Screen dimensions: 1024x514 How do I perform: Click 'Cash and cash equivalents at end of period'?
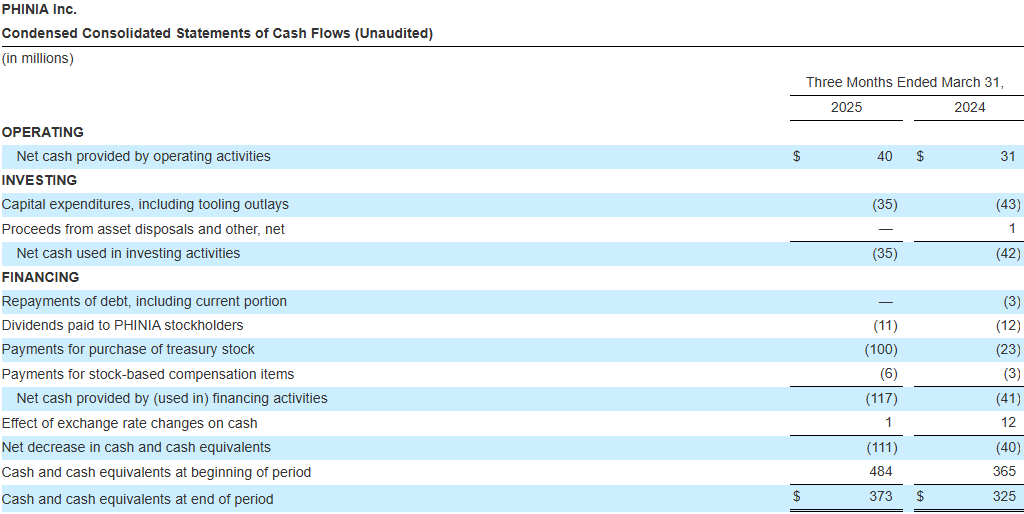[x=137, y=500]
